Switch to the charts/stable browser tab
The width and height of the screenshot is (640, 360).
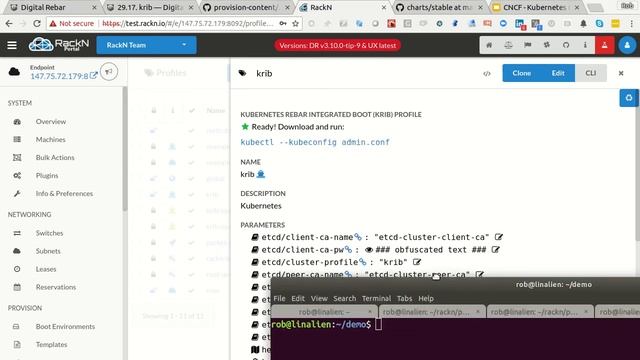pyautogui.click(x=439, y=7)
